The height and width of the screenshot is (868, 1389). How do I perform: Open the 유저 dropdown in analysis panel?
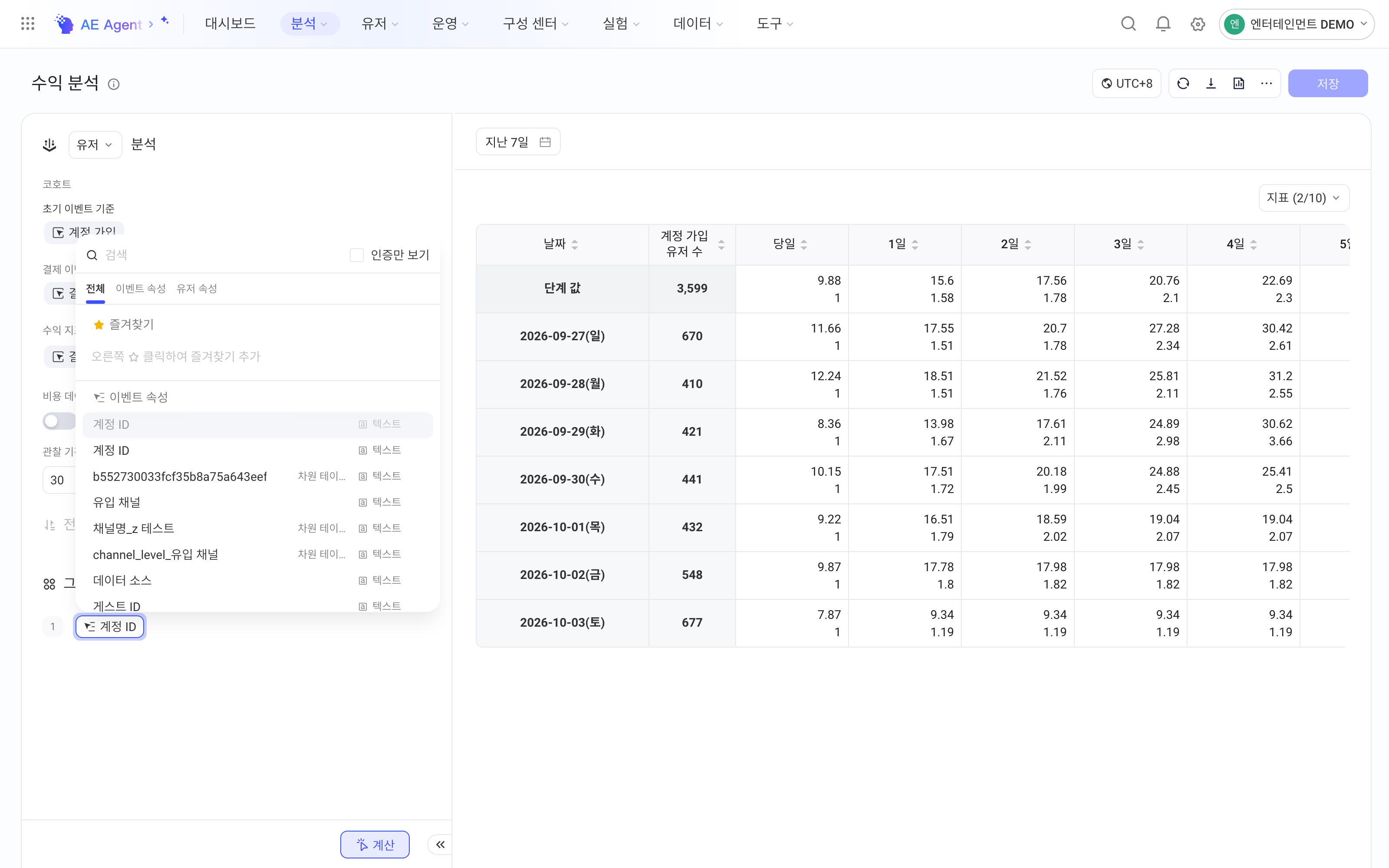(x=95, y=145)
